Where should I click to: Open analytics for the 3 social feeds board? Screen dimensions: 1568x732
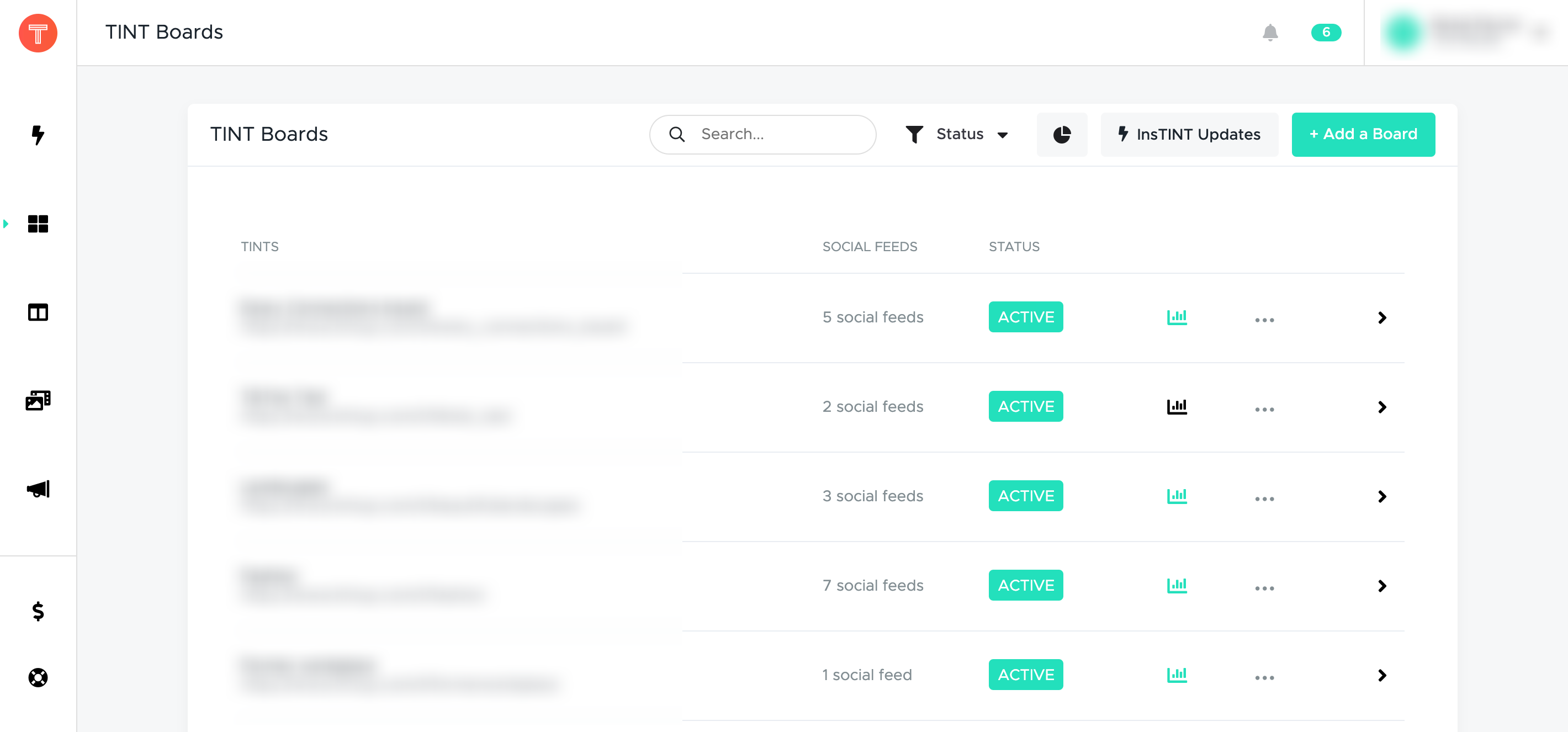click(x=1177, y=496)
